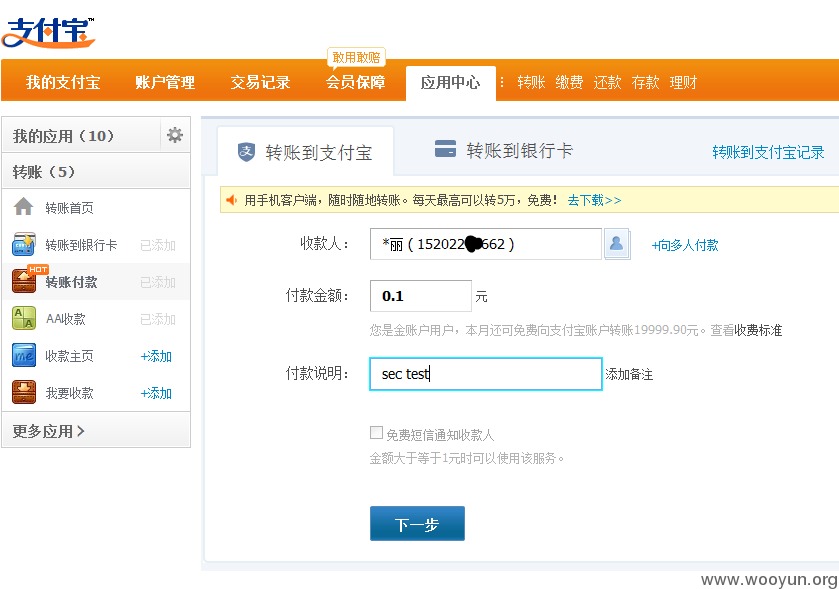Open 转账到支付宝记录 link

[768, 152]
